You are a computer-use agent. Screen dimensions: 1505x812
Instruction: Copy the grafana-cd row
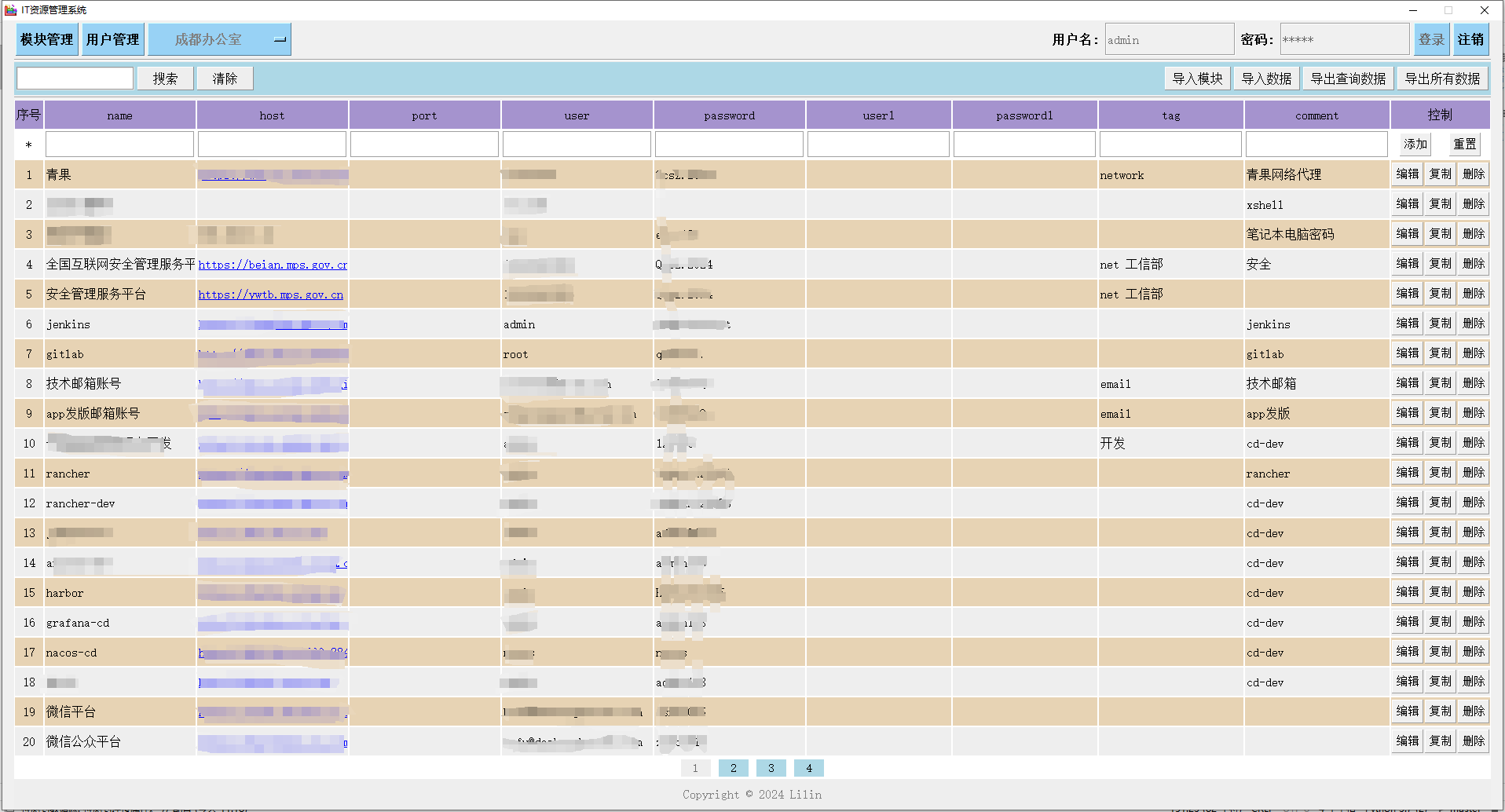point(1441,622)
